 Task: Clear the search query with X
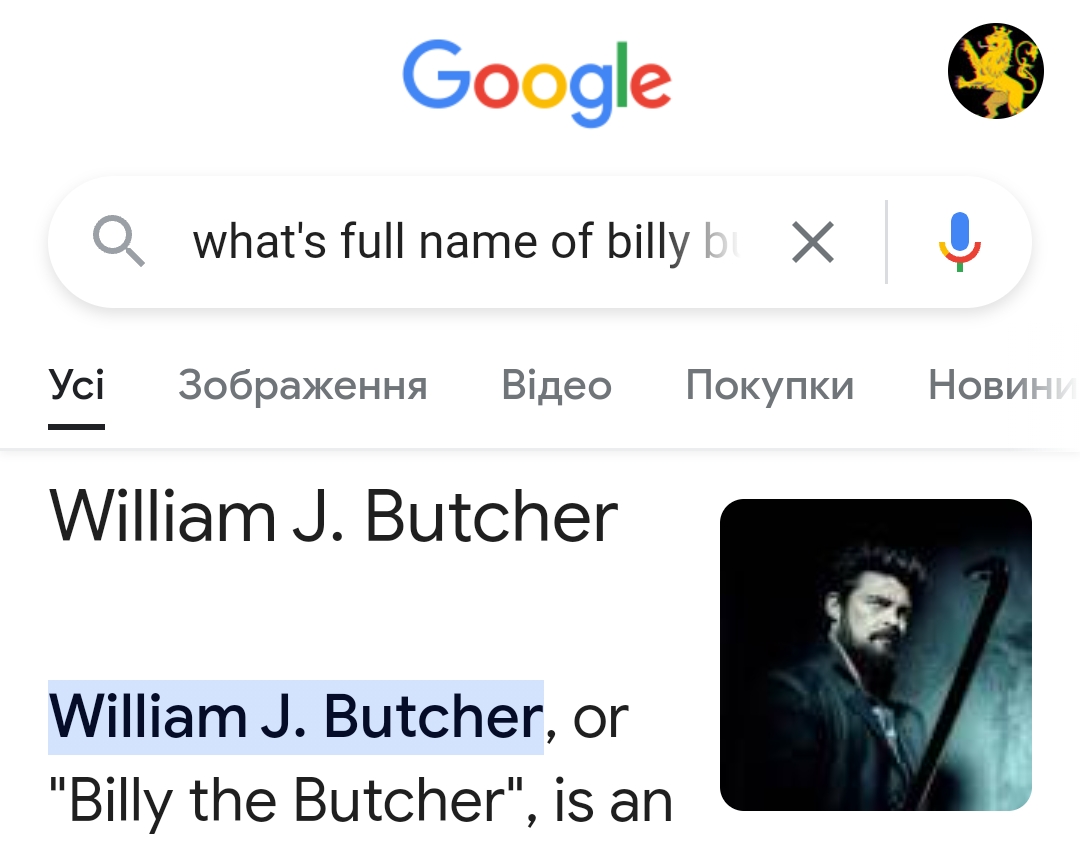[x=812, y=242]
